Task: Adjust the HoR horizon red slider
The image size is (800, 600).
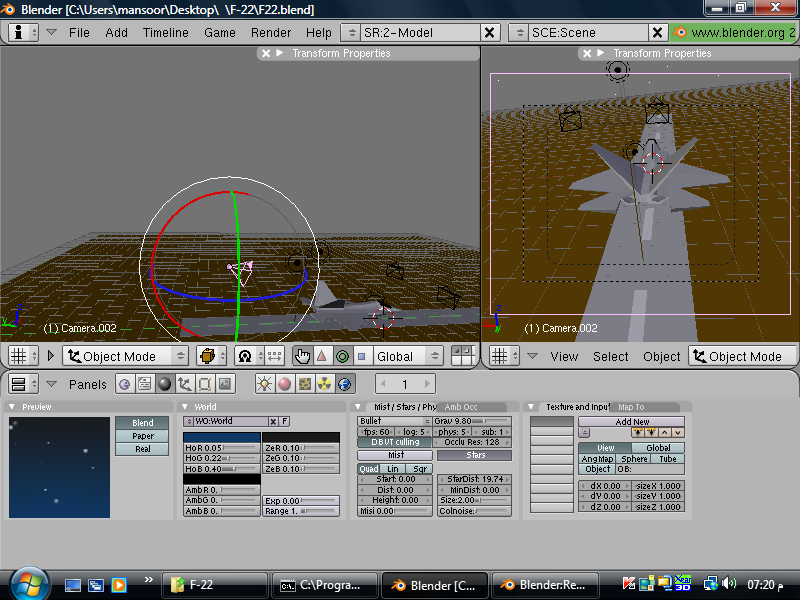Action: [x=222, y=448]
